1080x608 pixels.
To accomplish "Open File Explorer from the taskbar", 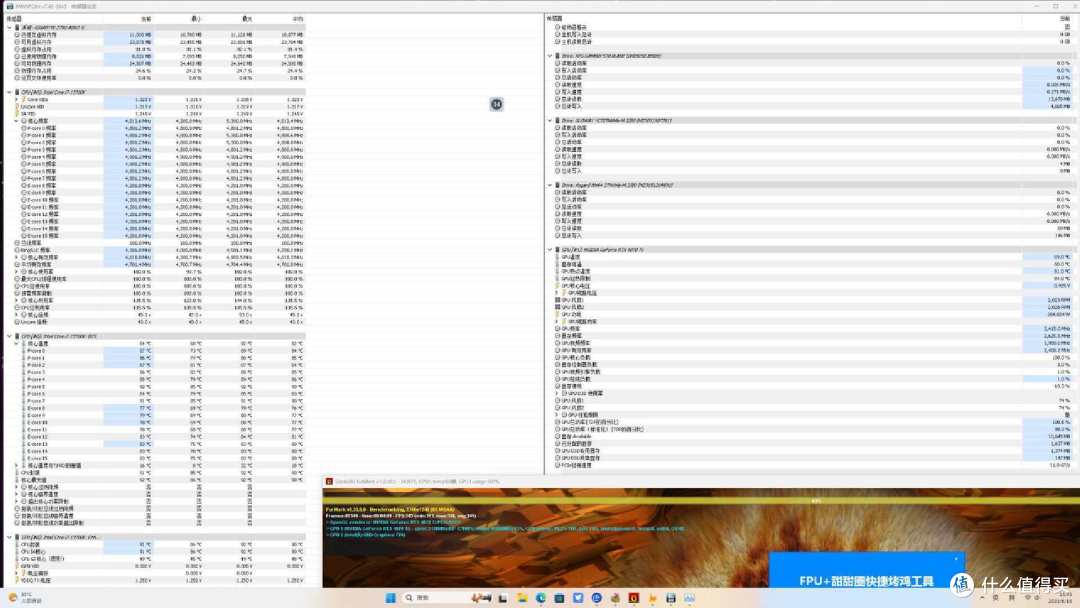I will (x=522, y=598).
